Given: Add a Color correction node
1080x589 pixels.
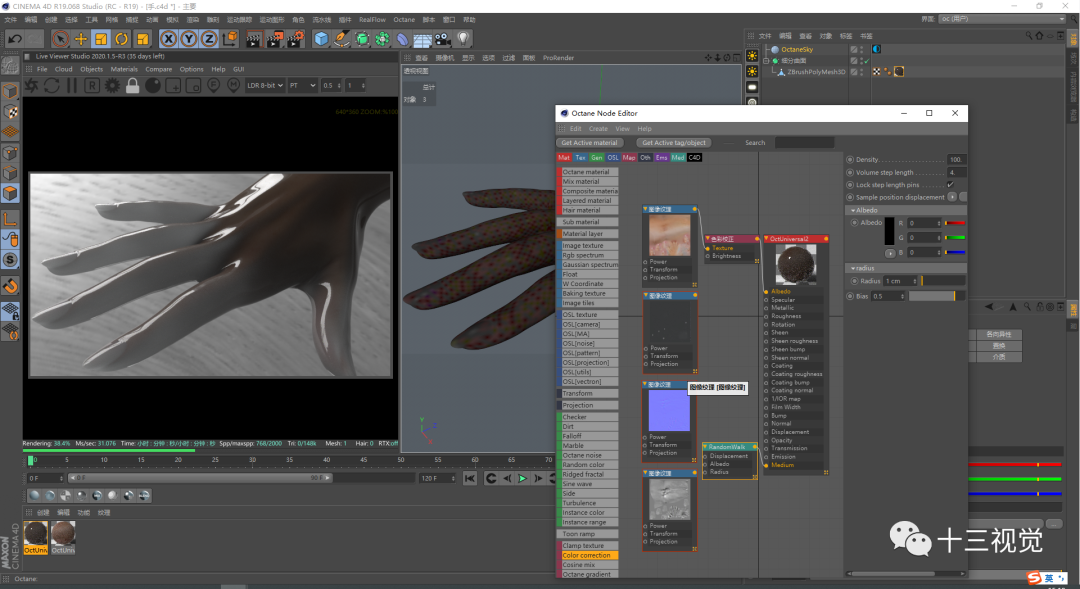Looking at the screenshot, I should coord(587,555).
